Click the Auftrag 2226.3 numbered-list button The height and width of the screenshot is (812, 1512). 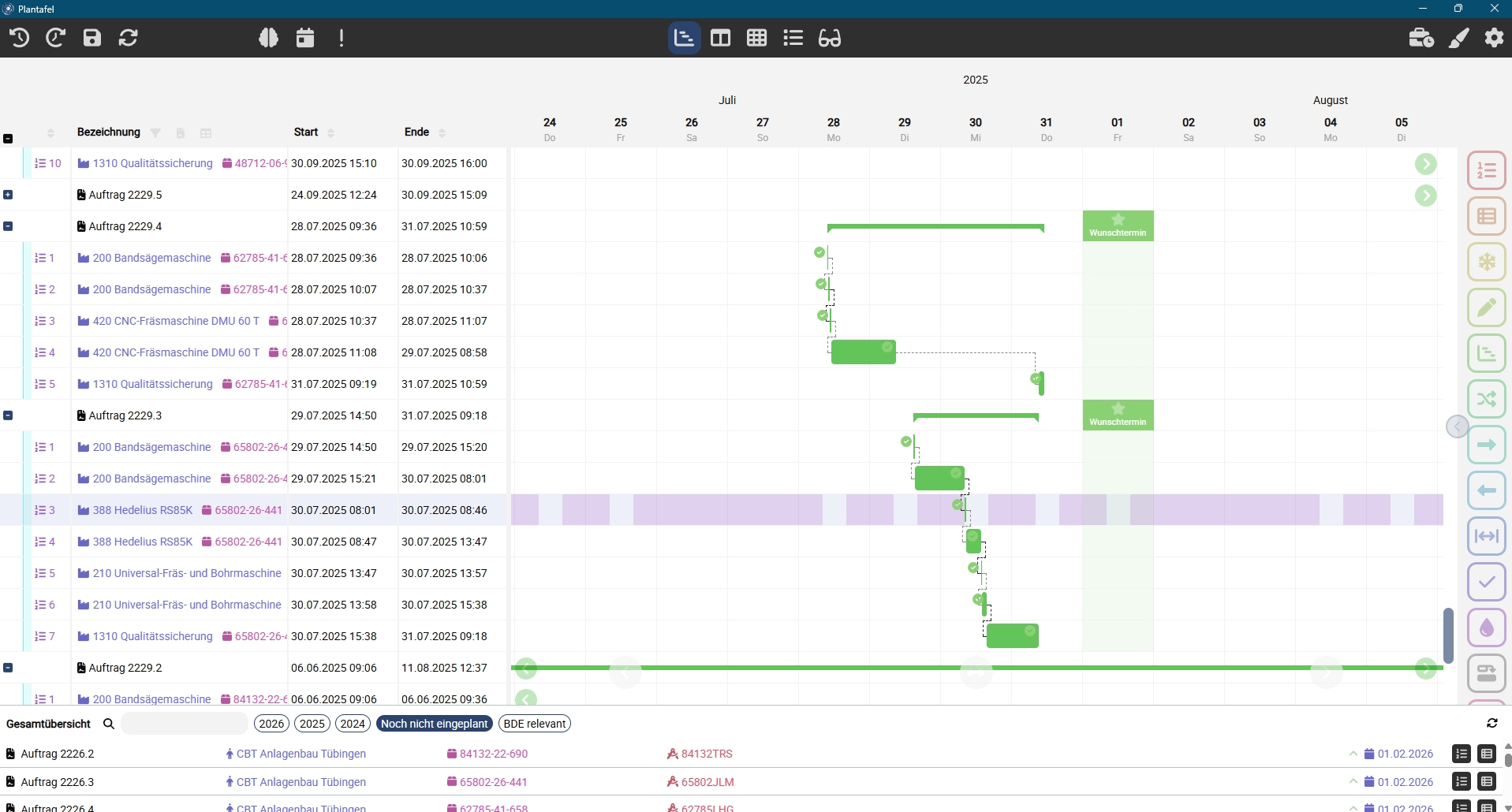click(1462, 782)
